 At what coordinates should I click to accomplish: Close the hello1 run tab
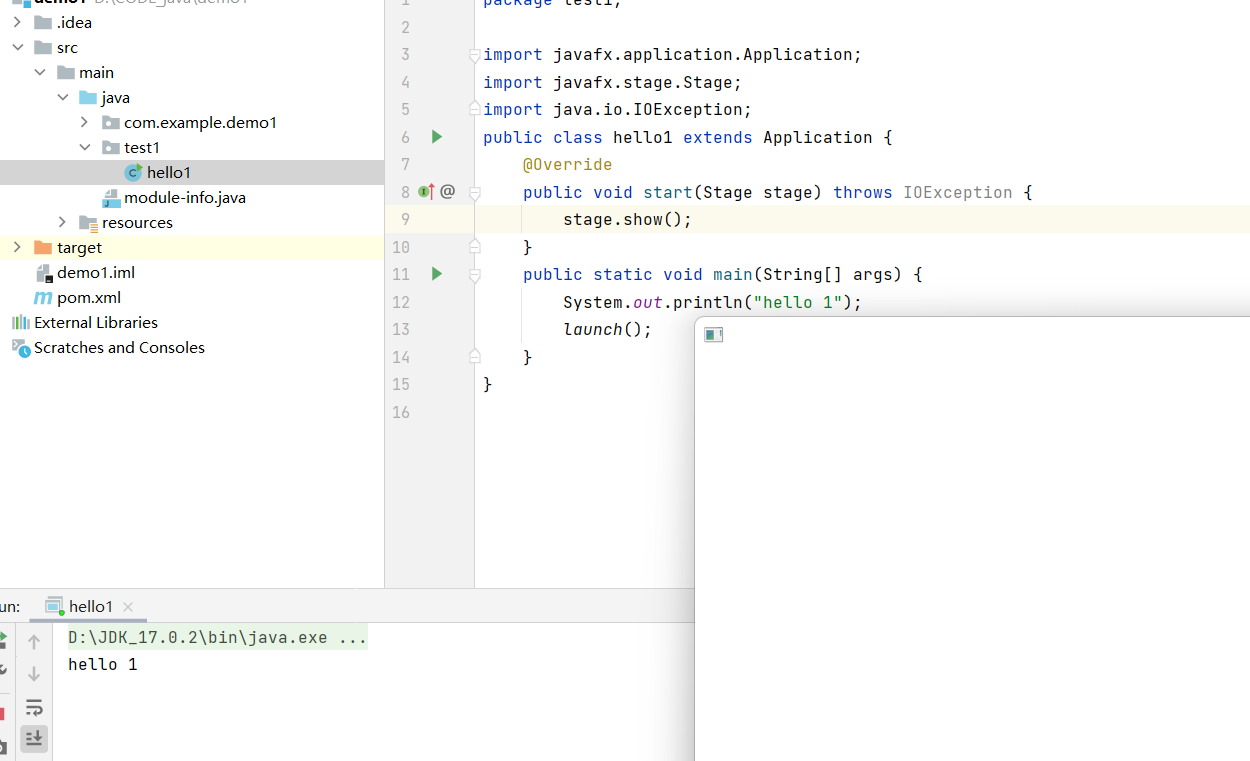coord(127,606)
